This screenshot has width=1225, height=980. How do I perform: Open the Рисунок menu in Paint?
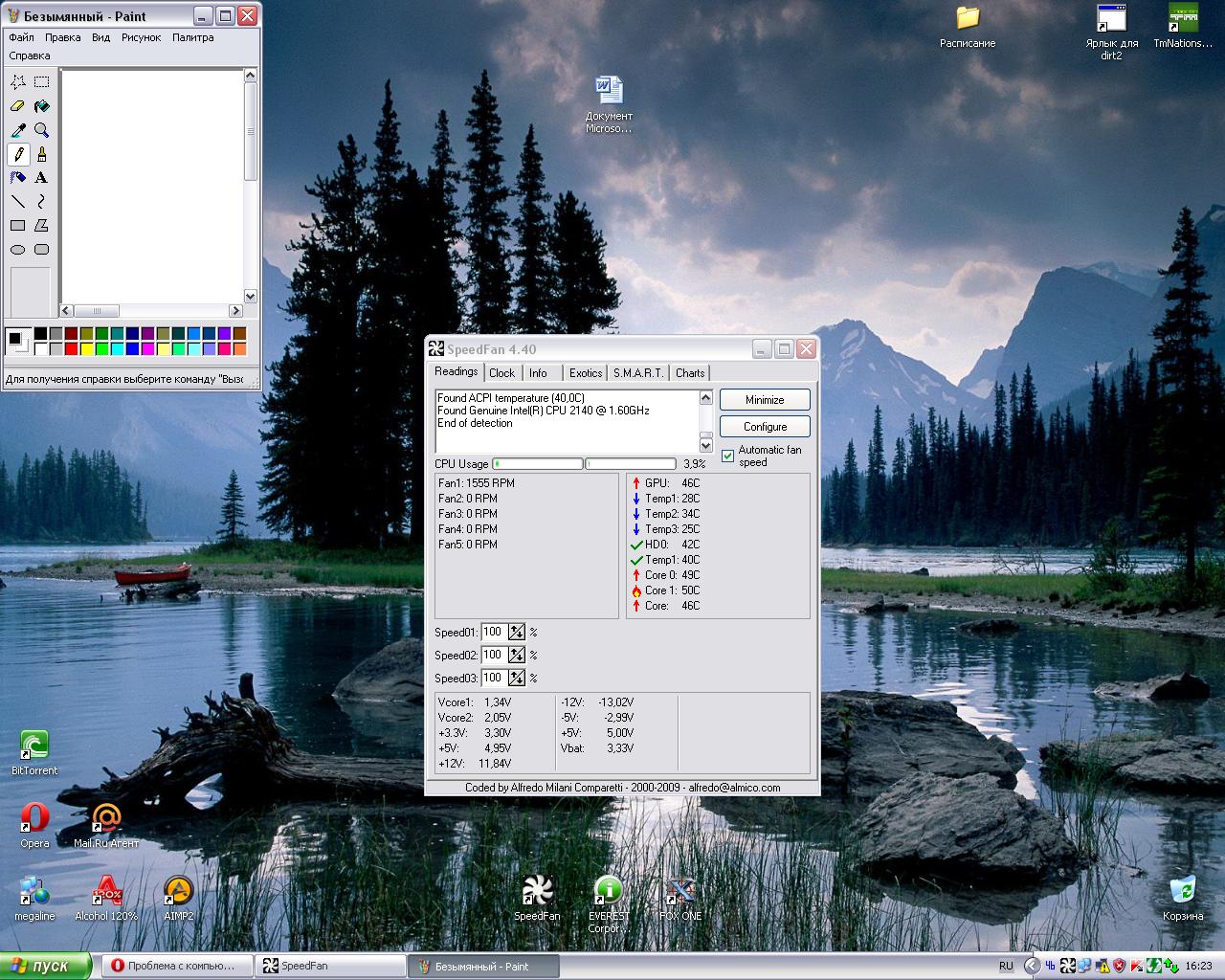tap(142, 37)
